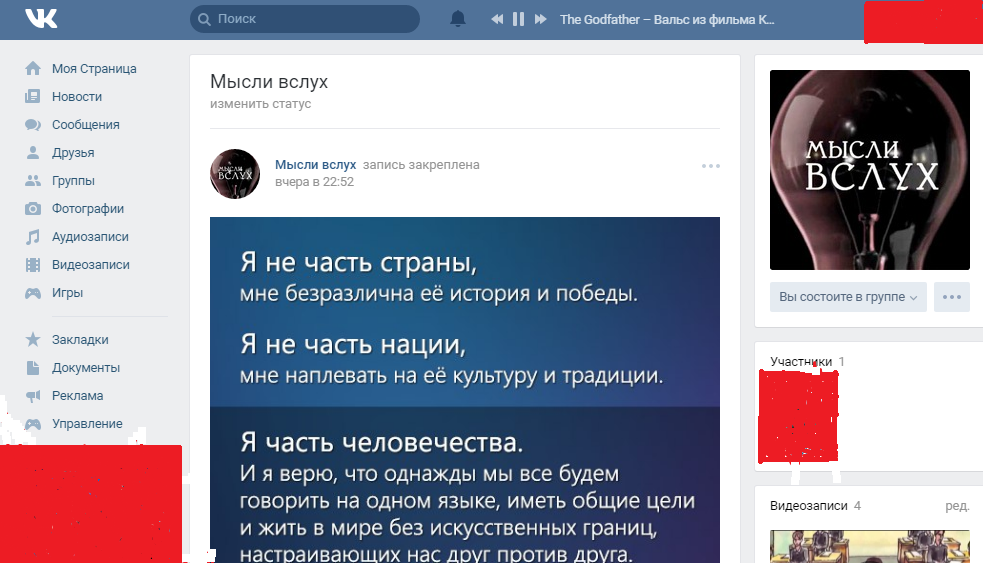Open post timestamp вчера в 22:52
983x563 pixels.
[x=314, y=182]
